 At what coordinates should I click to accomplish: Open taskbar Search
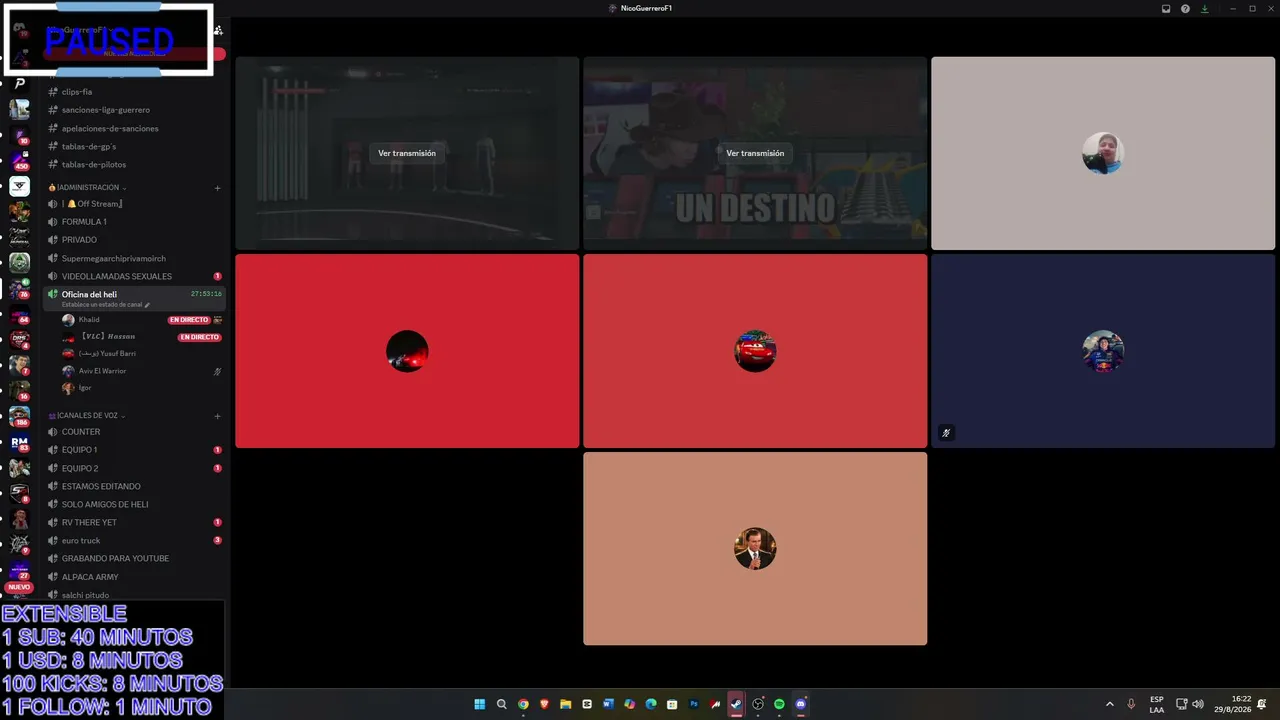pos(502,704)
